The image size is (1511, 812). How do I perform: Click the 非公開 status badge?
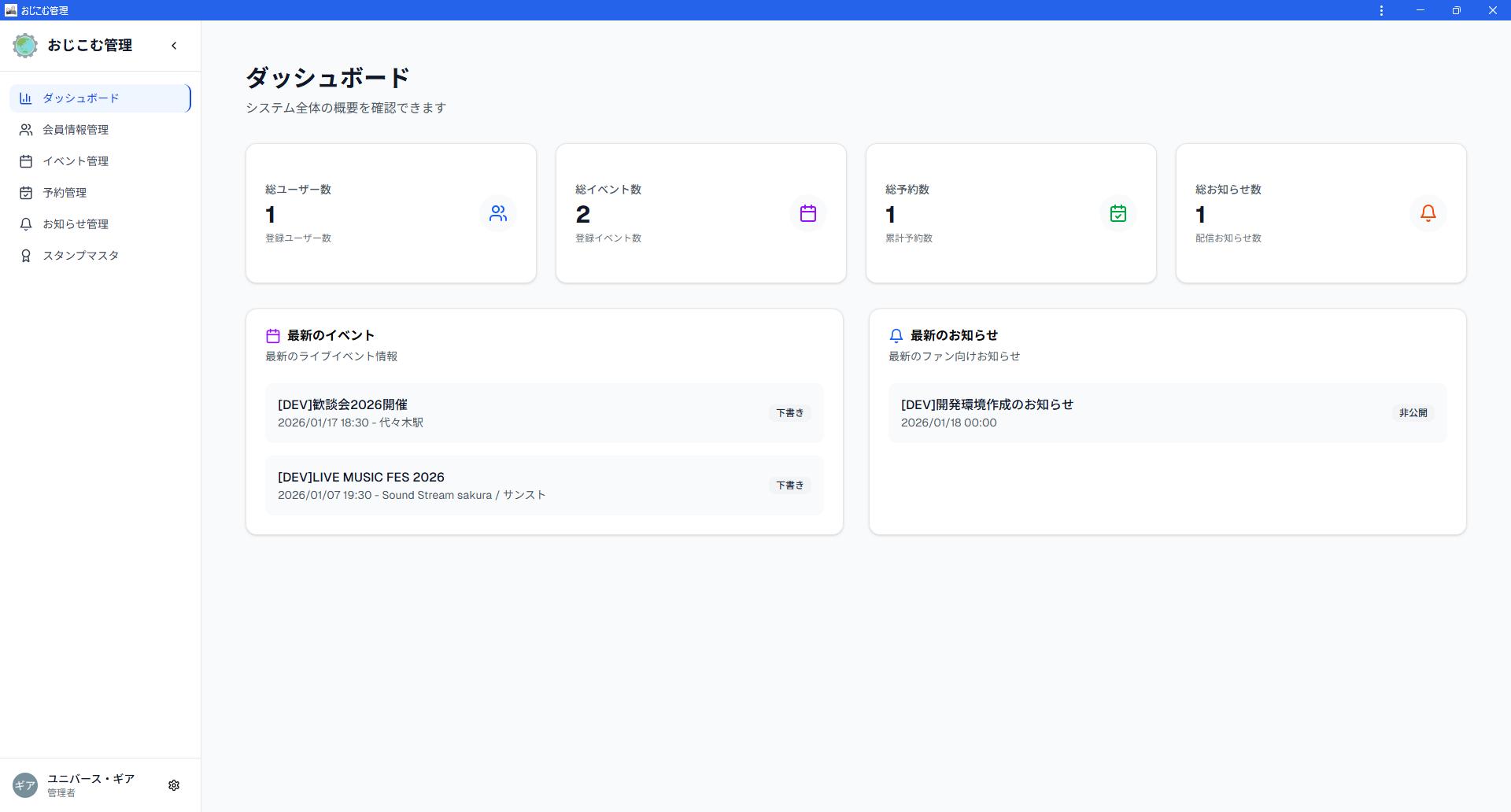tap(1413, 412)
